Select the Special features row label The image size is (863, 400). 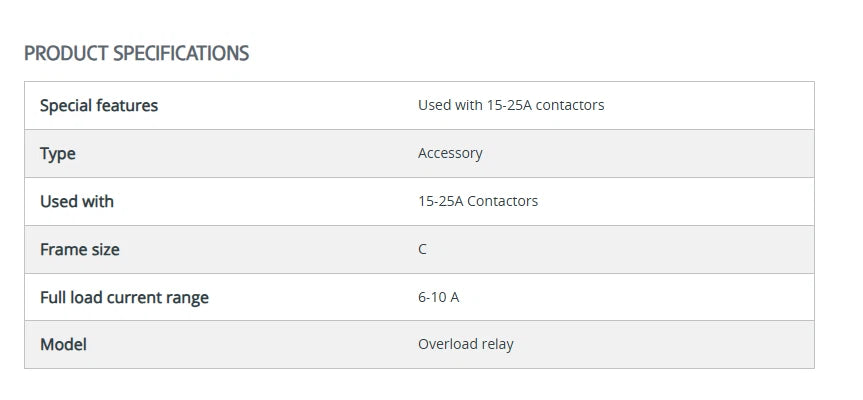[98, 105]
